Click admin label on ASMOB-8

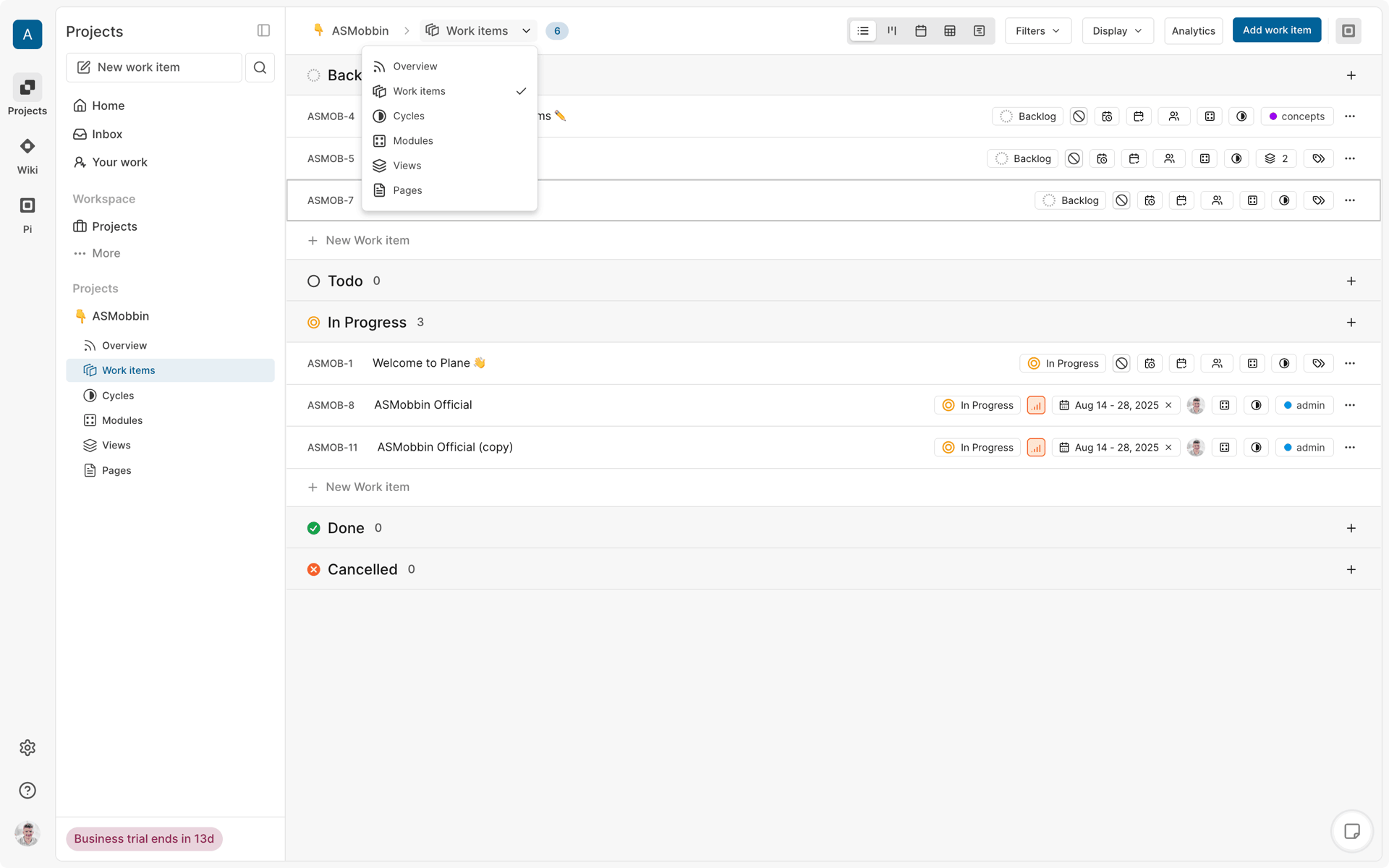1304,406
